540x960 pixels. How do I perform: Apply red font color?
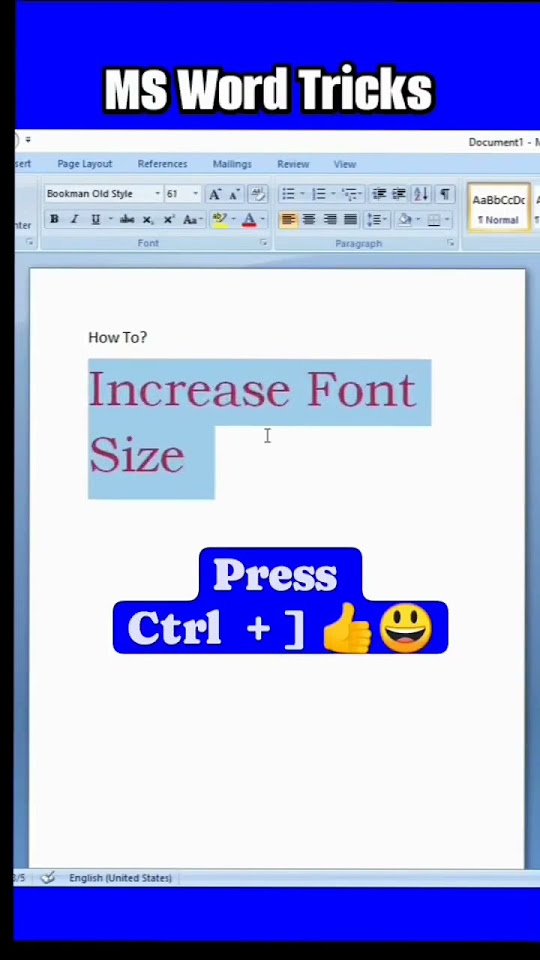click(249, 219)
